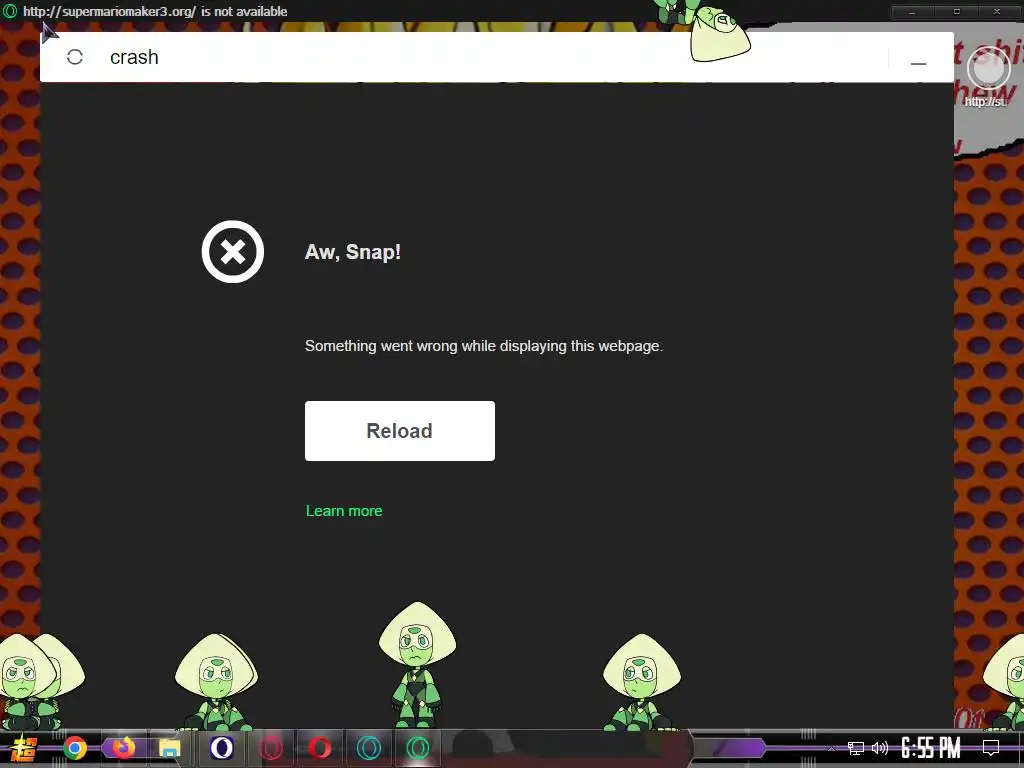Maximize the browser window
Screen dimensions: 1024x768
pyautogui.click(x=957, y=12)
